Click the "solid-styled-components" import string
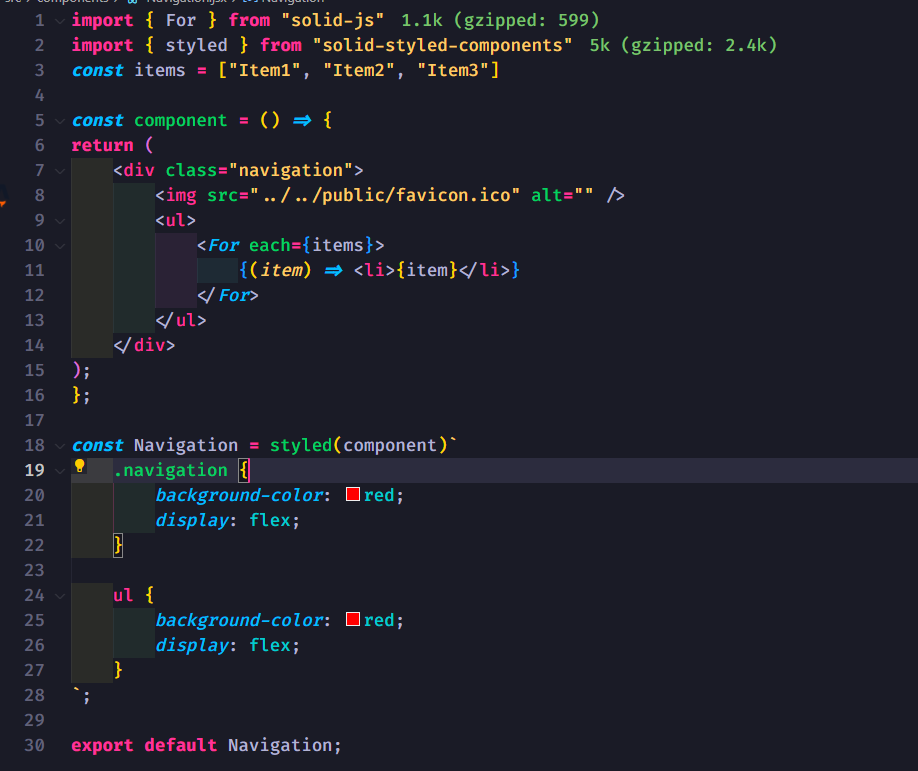Screen dimensions: 918x771 point(443,45)
